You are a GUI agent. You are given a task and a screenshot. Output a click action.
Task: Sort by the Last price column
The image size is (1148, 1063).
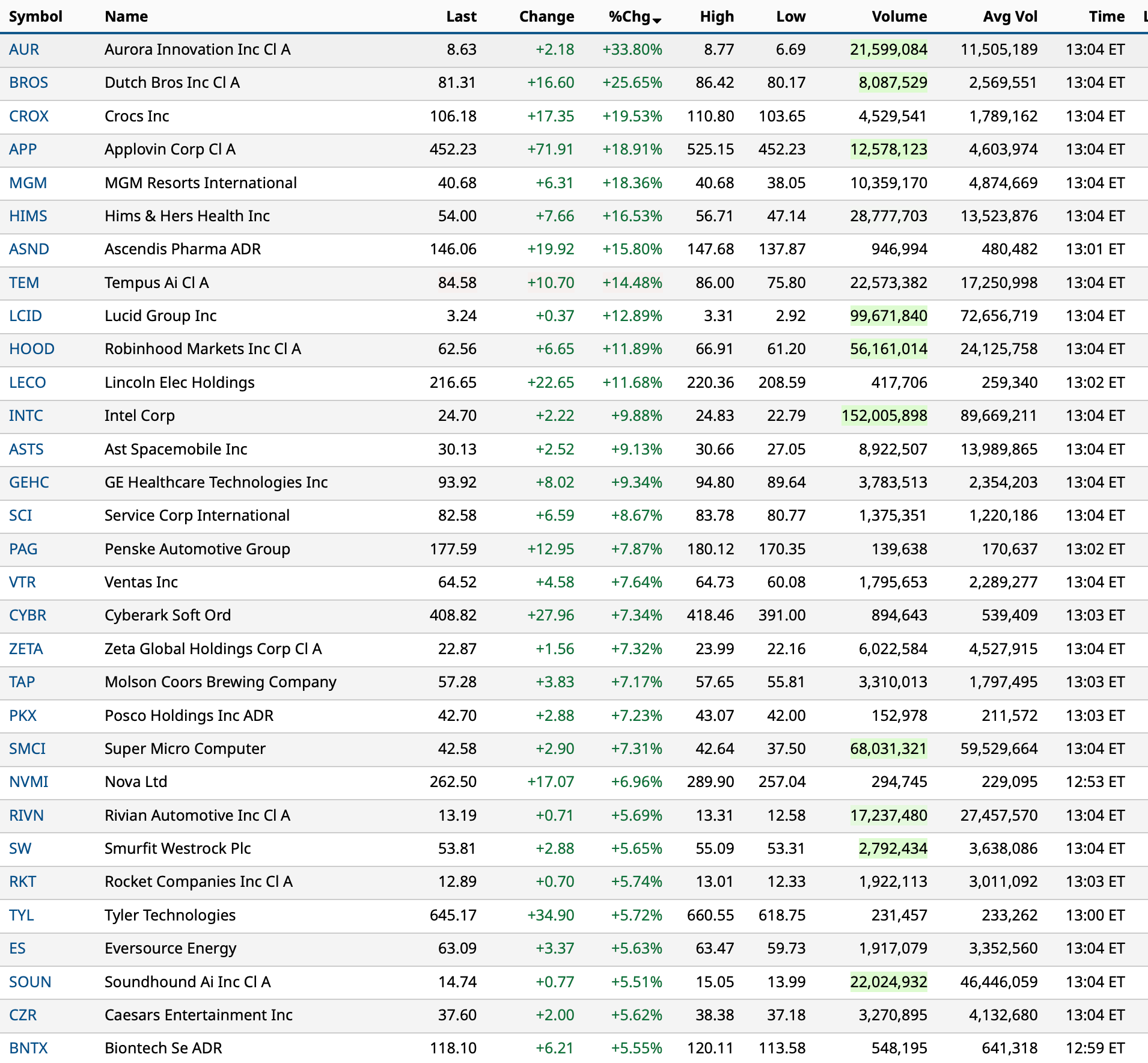(x=461, y=17)
